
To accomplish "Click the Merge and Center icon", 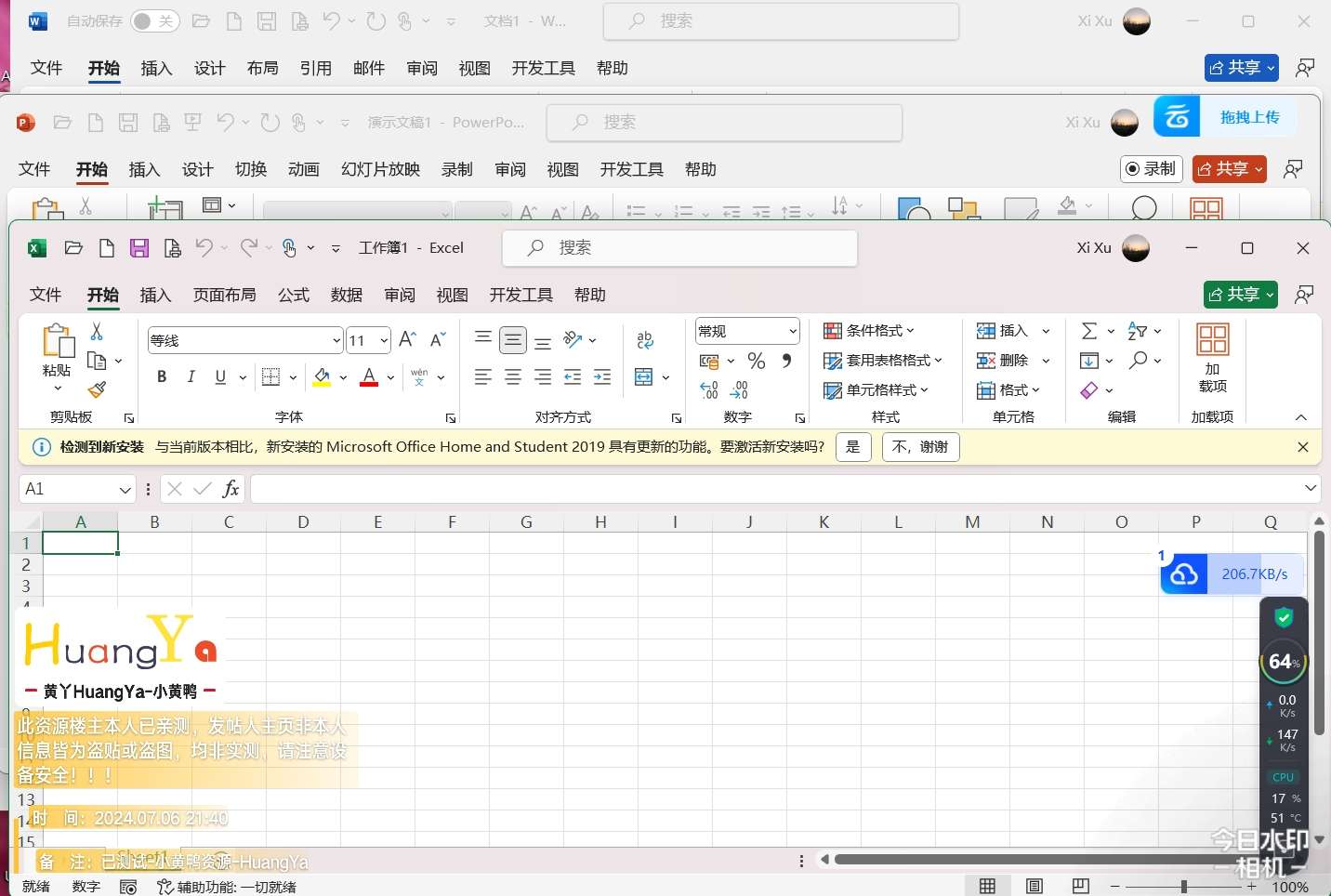I will (x=643, y=376).
